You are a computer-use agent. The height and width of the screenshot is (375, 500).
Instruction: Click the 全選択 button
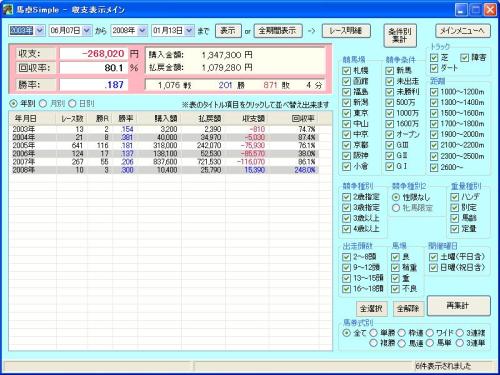(x=371, y=309)
